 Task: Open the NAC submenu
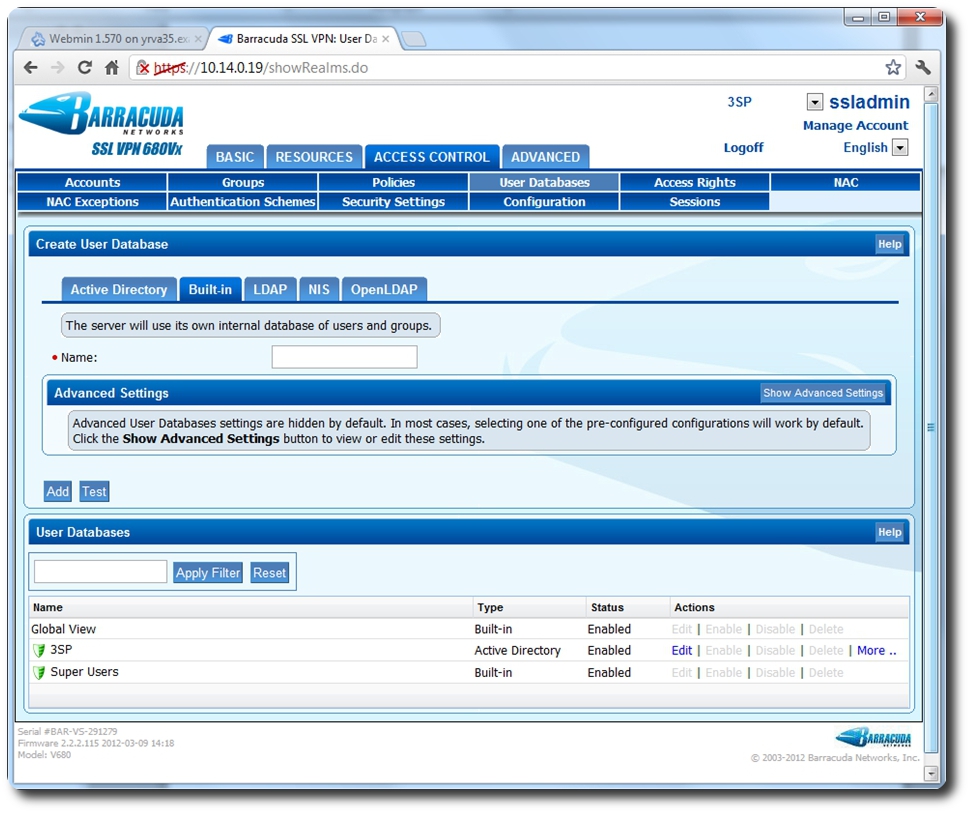[x=846, y=183]
